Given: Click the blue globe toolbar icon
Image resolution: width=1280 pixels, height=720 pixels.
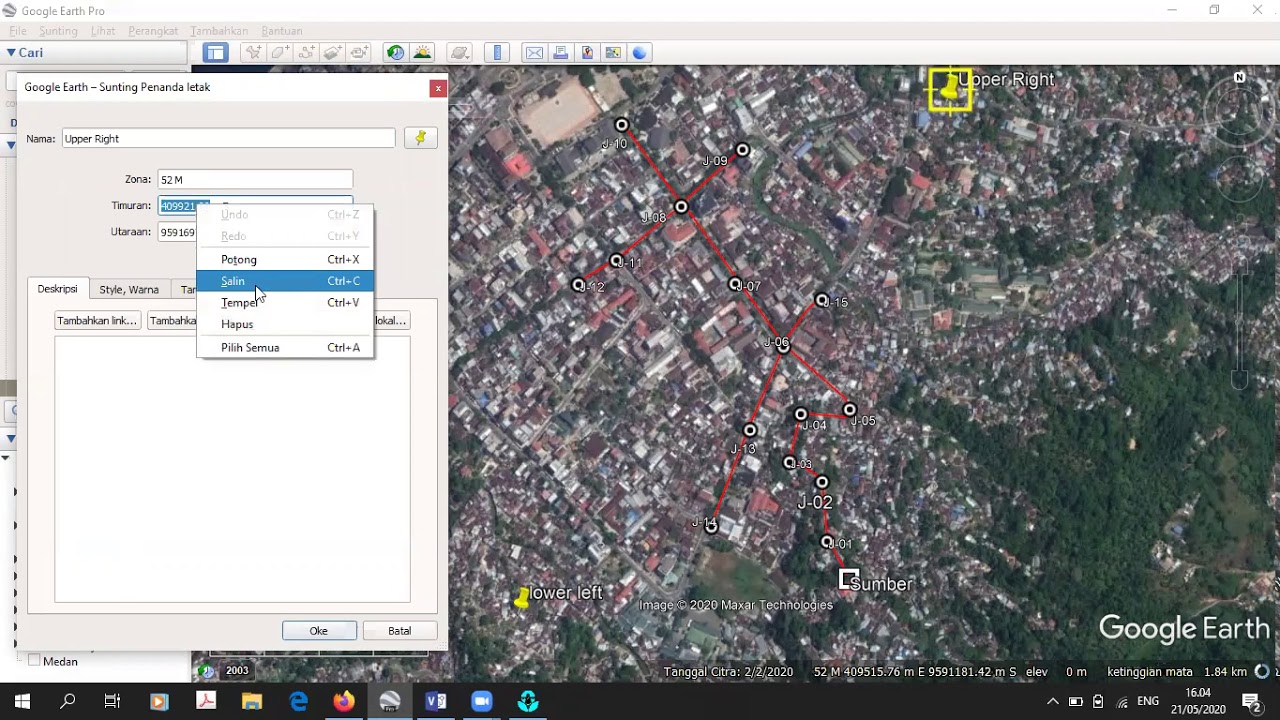Looking at the screenshot, I should click(639, 53).
